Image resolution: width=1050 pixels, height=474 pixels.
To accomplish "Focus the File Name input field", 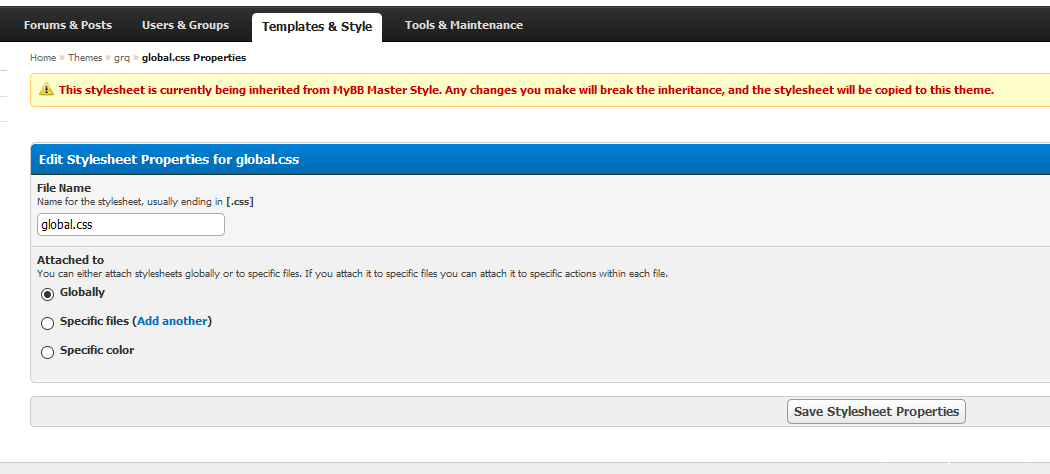I will (130, 225).
